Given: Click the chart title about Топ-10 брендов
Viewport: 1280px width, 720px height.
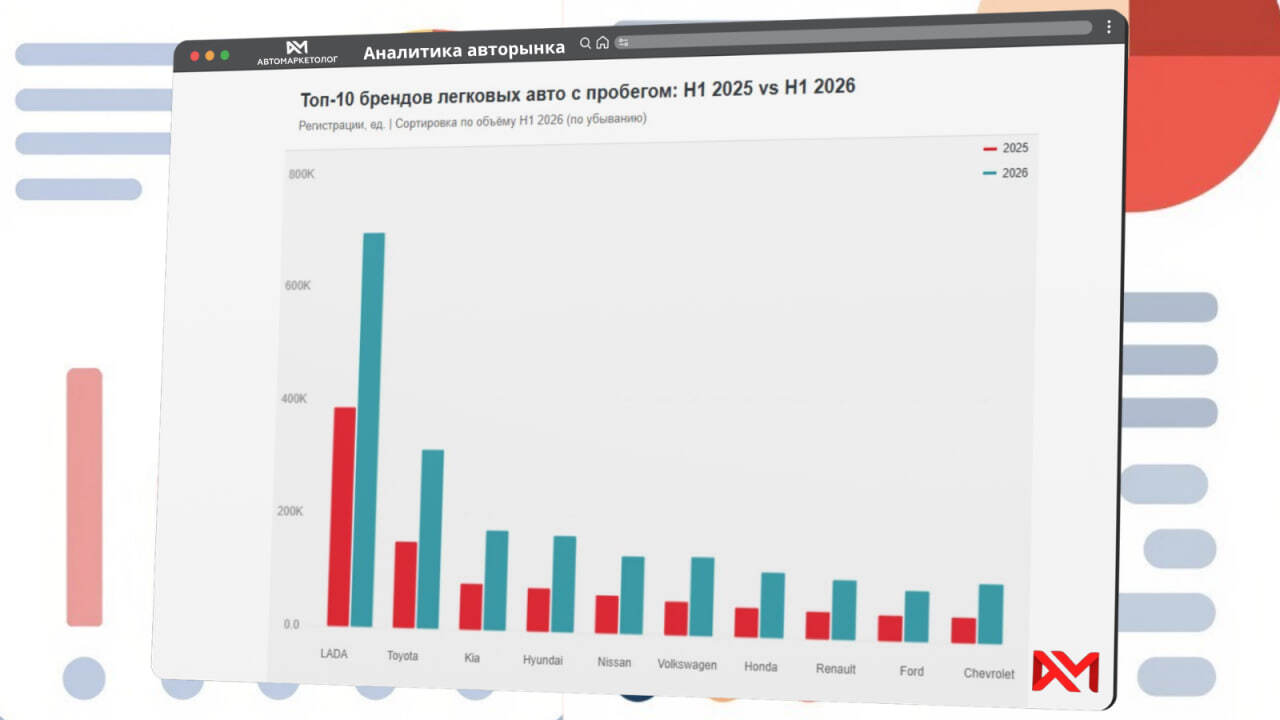Looking at the screenshot, I should pyautogui.click(x=578, y=93).
